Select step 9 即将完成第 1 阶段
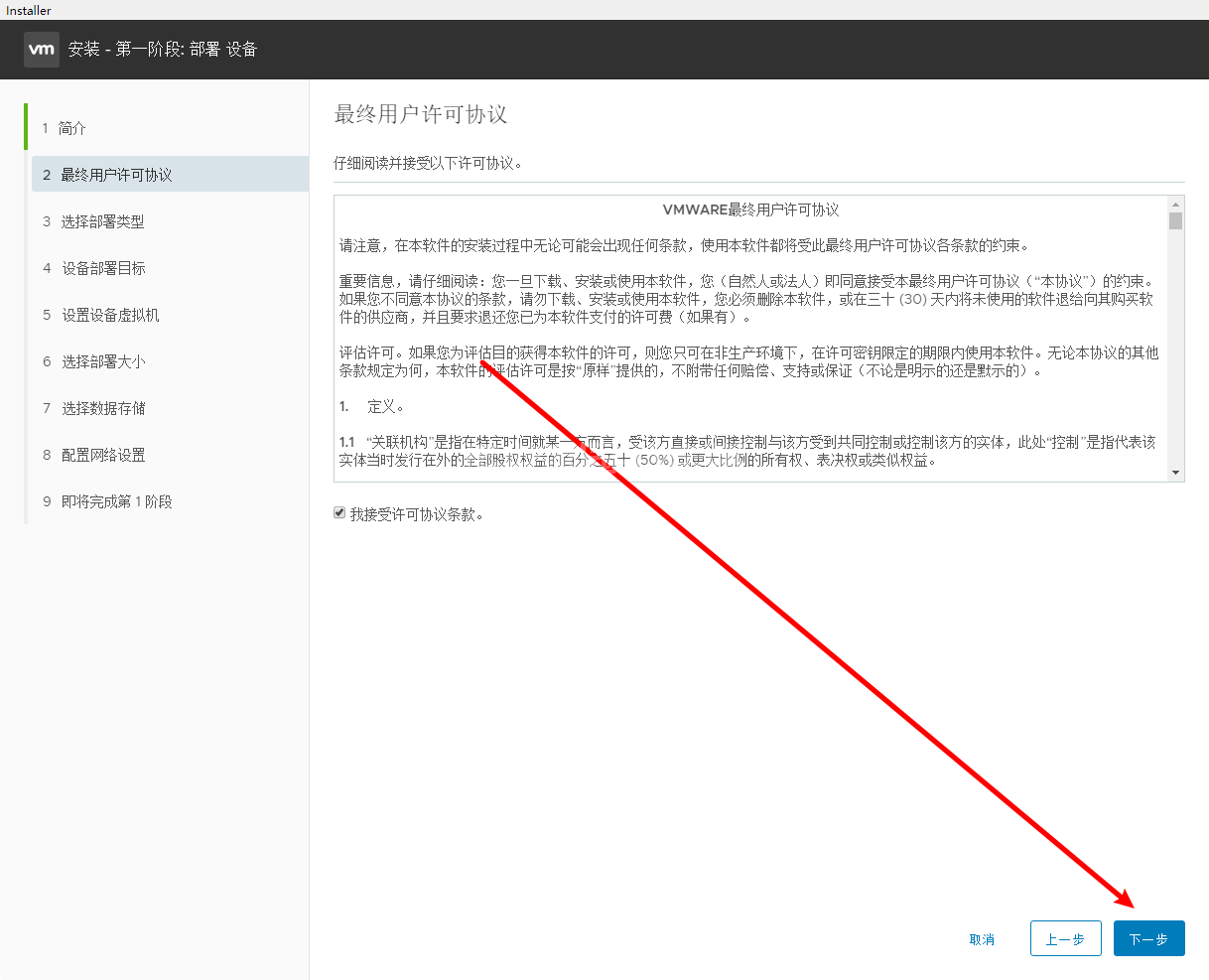 point(116,501)
